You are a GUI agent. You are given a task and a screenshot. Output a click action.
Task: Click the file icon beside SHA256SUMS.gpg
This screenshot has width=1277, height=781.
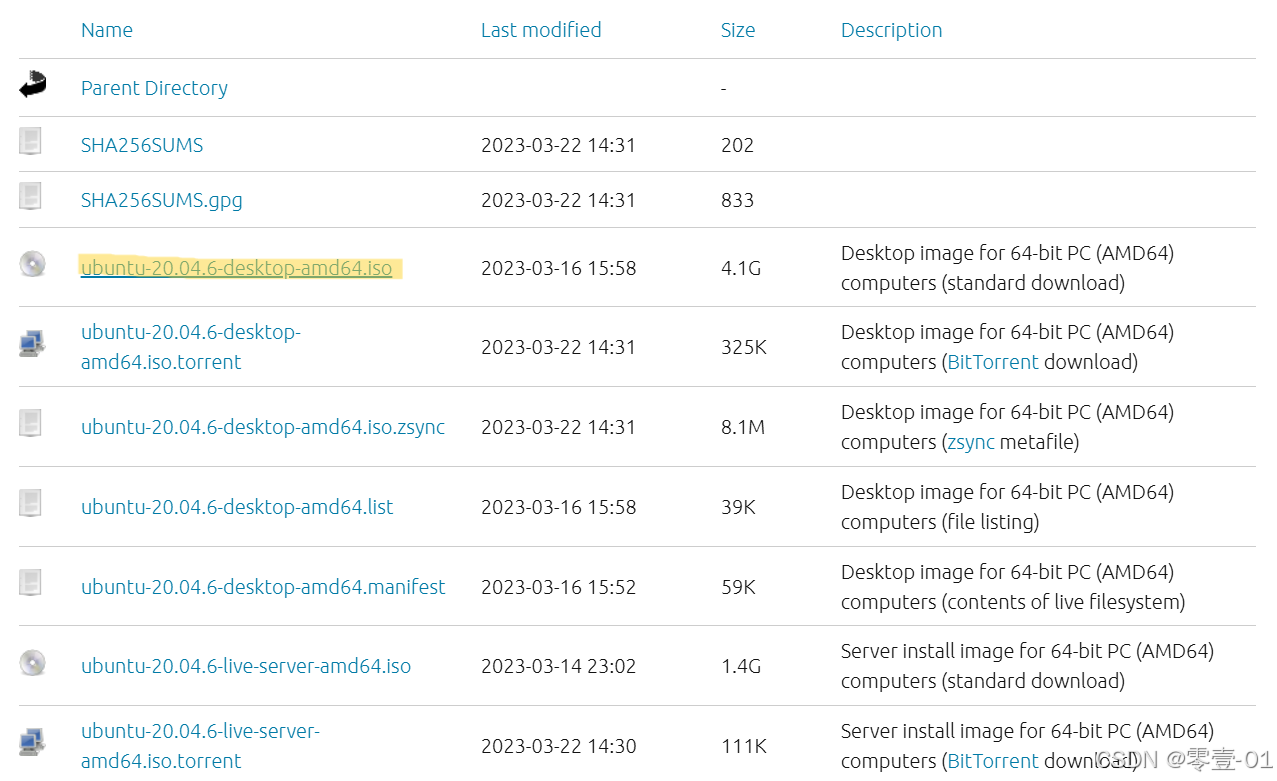coord(31,197)
